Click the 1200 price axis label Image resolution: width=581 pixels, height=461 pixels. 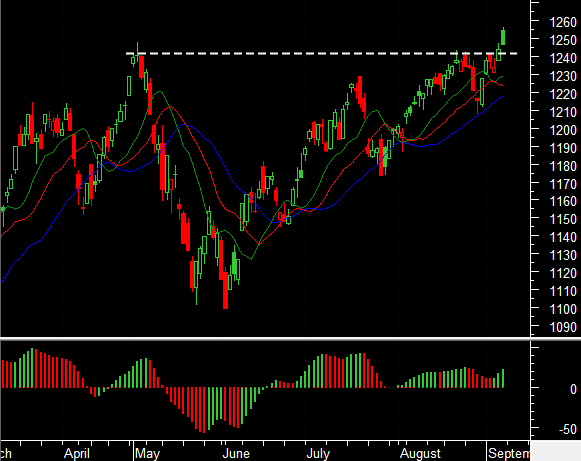[563, 130]
